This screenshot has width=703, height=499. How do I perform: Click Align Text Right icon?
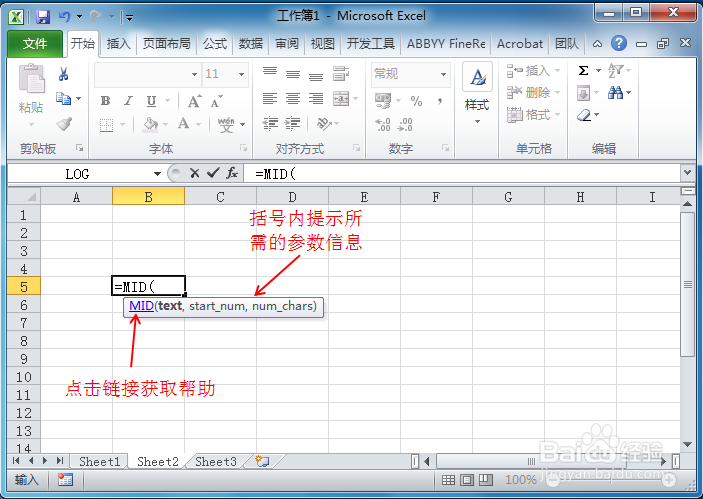(316, 98)
